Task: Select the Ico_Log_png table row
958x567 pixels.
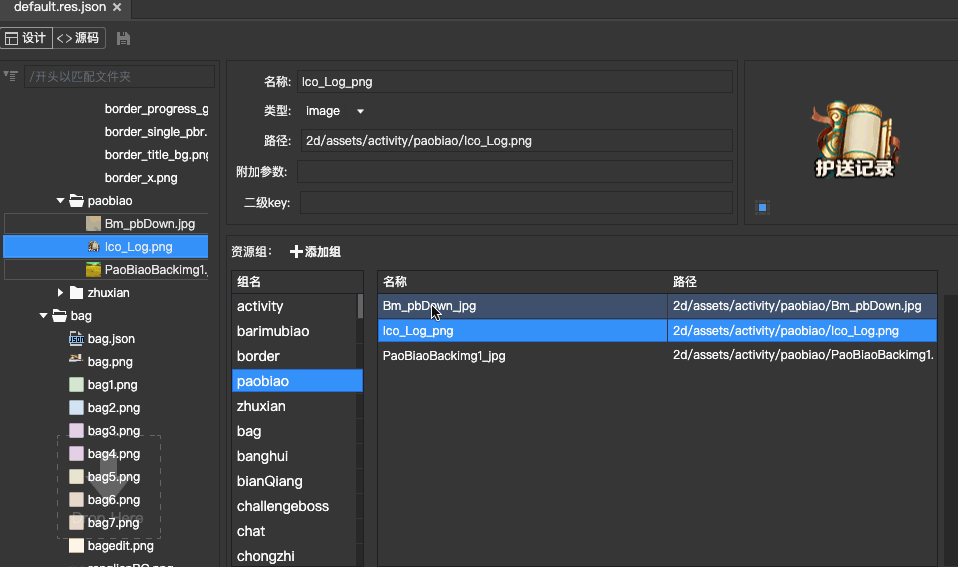Action: (x=657, y=331)
